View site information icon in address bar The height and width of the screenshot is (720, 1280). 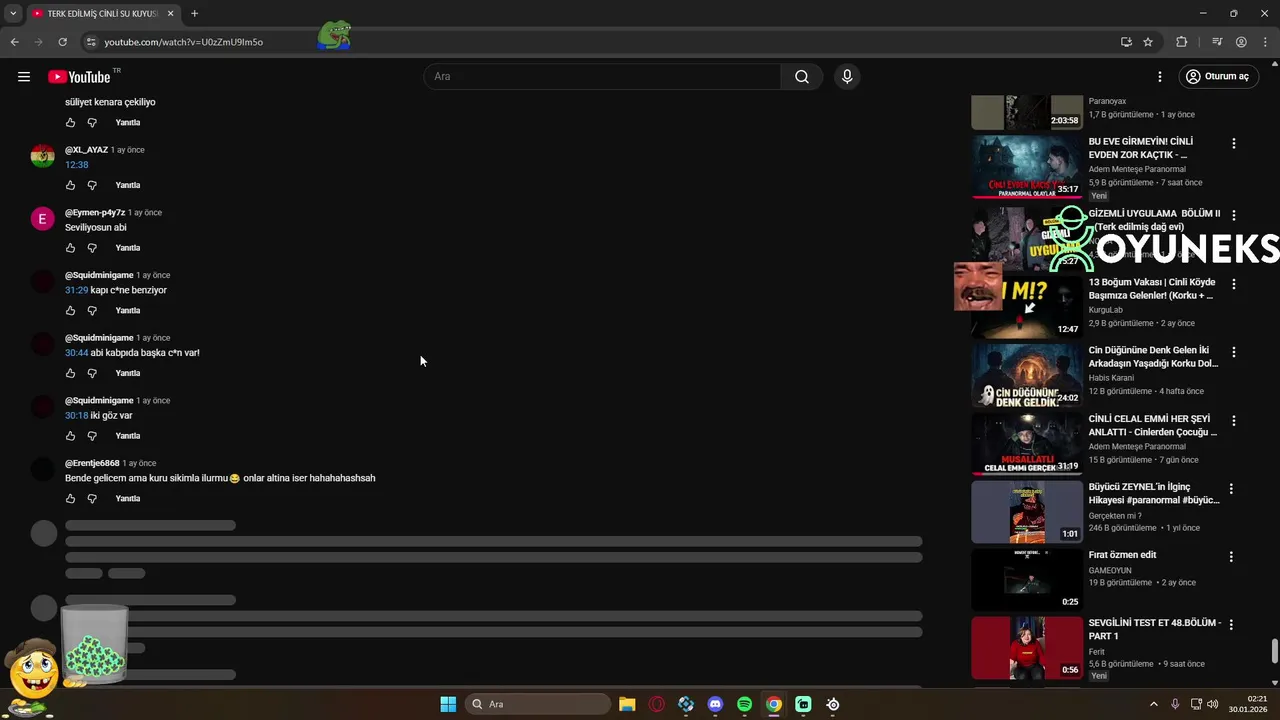tap(91, 42)
